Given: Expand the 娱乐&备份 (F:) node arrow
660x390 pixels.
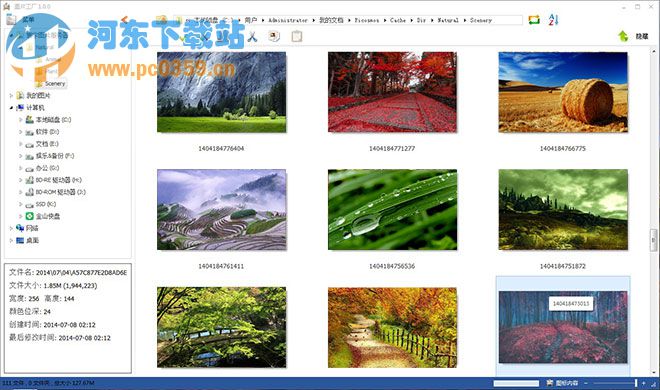Looking at the screenshot, I should point(20,156).
